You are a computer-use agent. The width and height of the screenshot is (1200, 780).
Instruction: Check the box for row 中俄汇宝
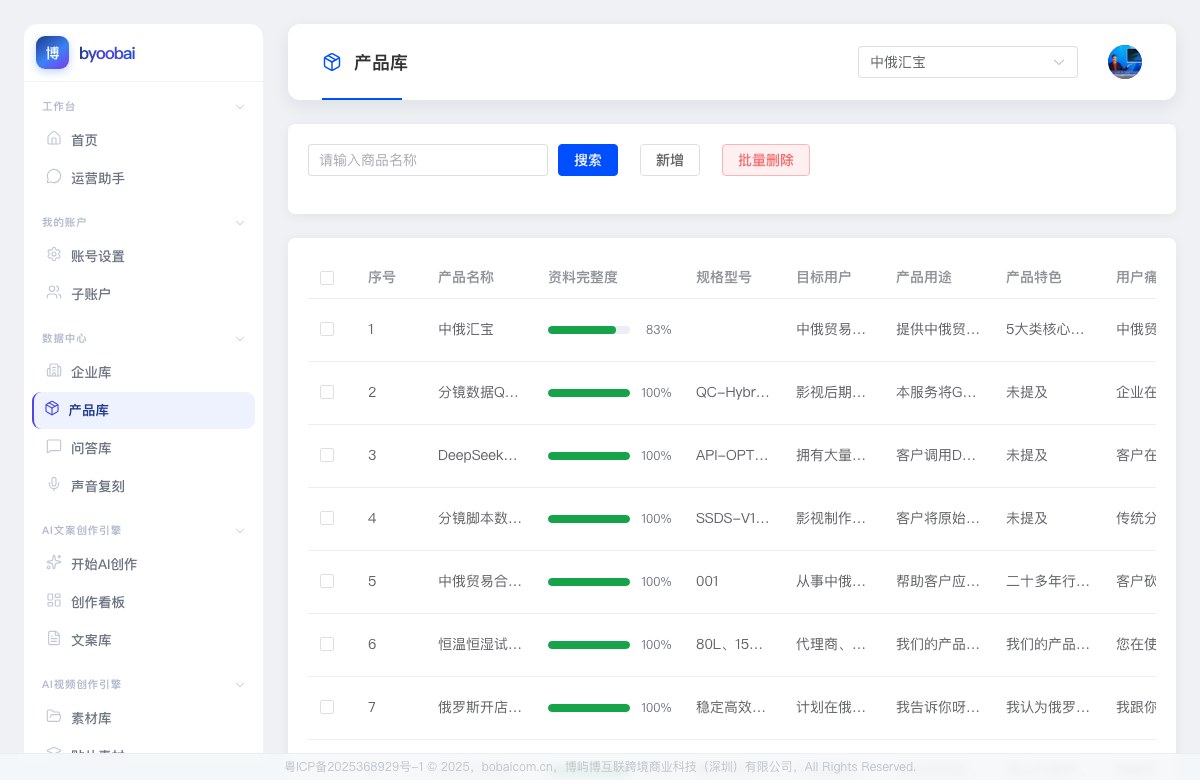[x=327, y=329]
